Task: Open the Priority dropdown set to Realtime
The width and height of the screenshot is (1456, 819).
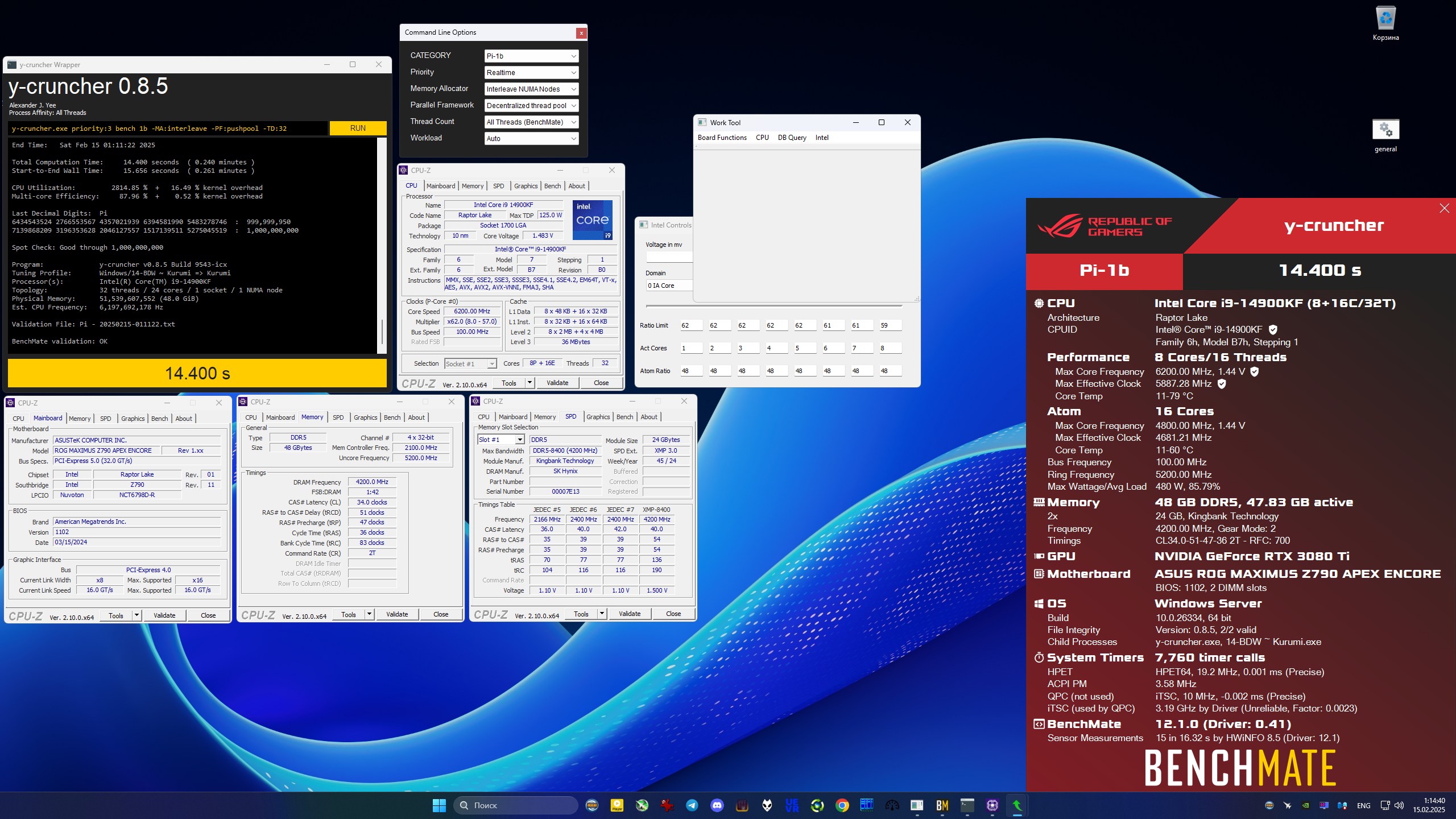Action: pos(532,72)
